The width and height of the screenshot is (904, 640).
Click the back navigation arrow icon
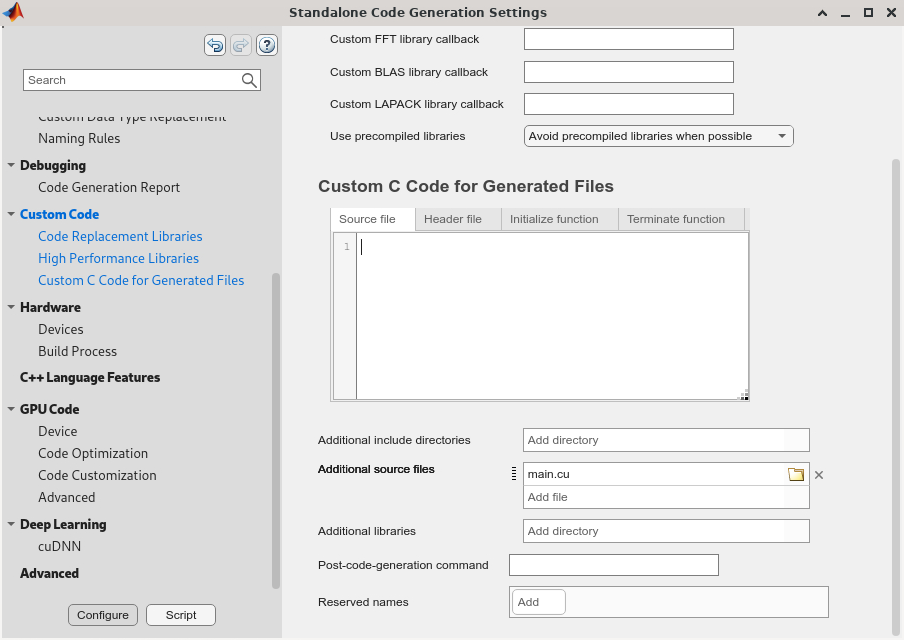215,45
